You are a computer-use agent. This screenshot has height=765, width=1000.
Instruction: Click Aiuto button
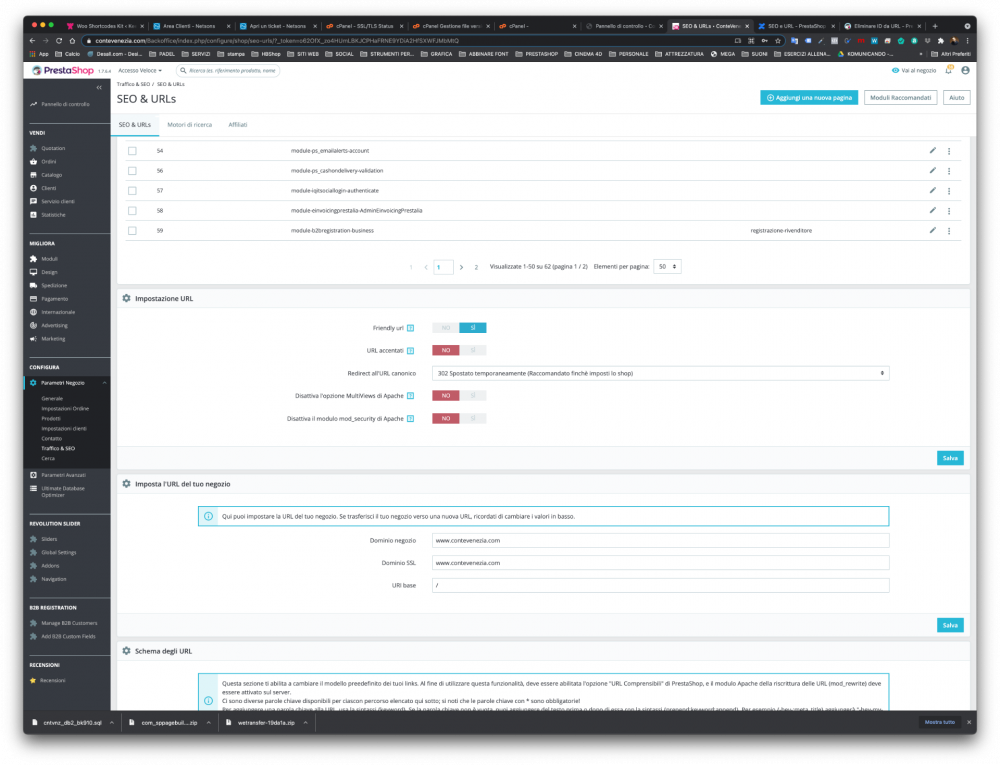point(956,98)
